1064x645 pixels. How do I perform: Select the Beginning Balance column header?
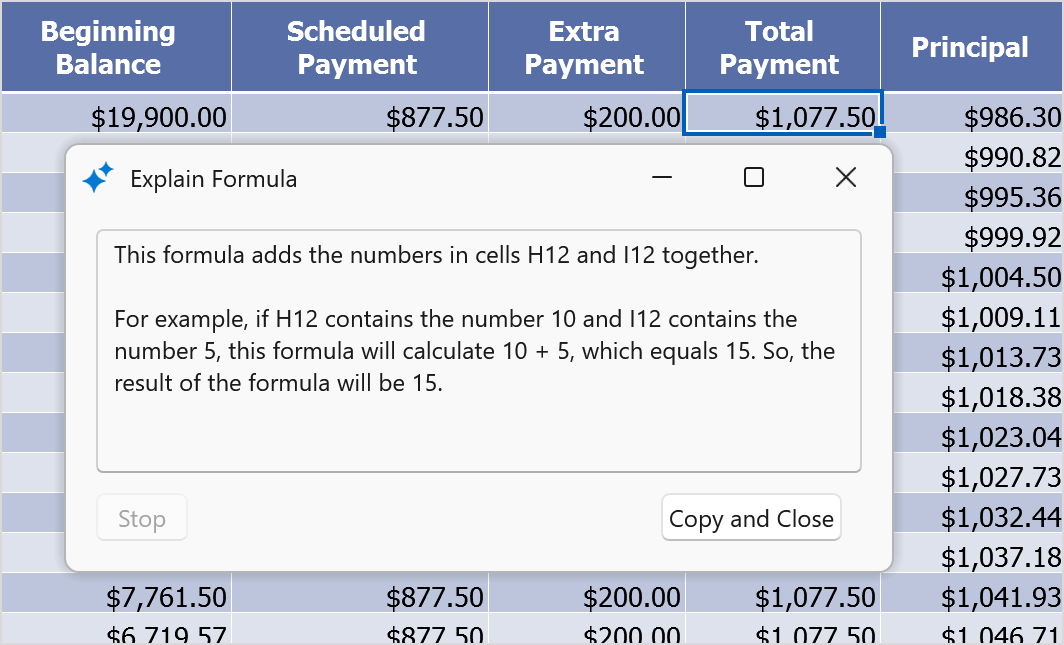pos(108,47)
